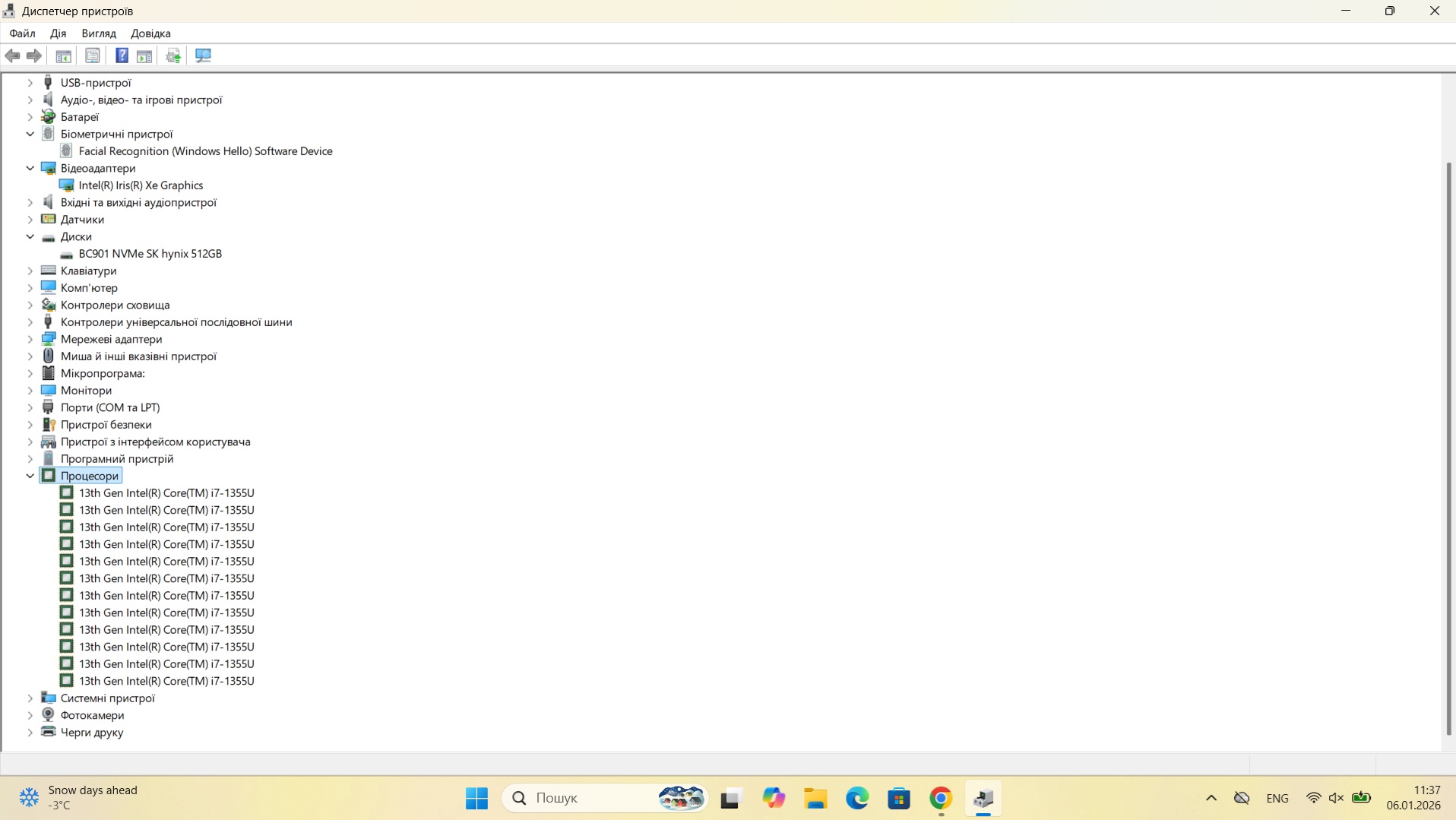
Task: Click the Show/Hide Console Tree toolbar icon
Action: point(64,55)
